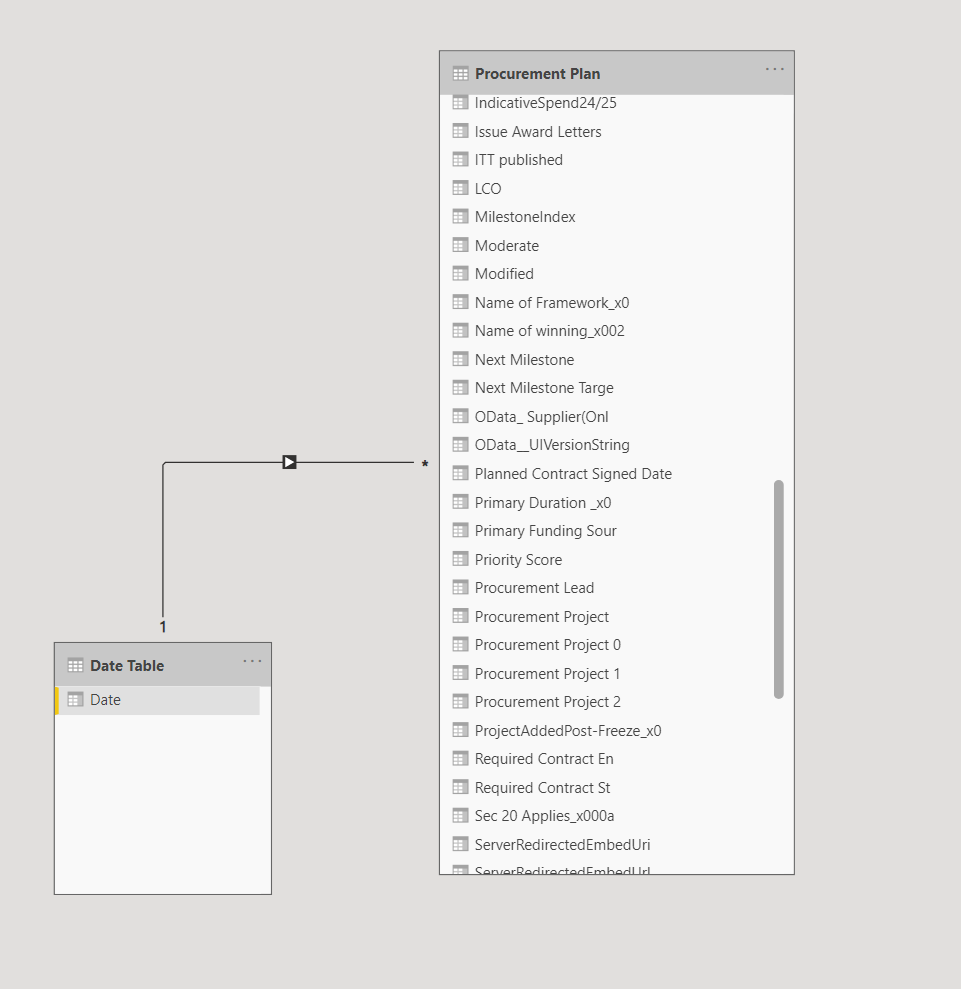Select the Moderate field
This screenshot has height=989, width=961.
pyautogui.click(x=506, y=246)
